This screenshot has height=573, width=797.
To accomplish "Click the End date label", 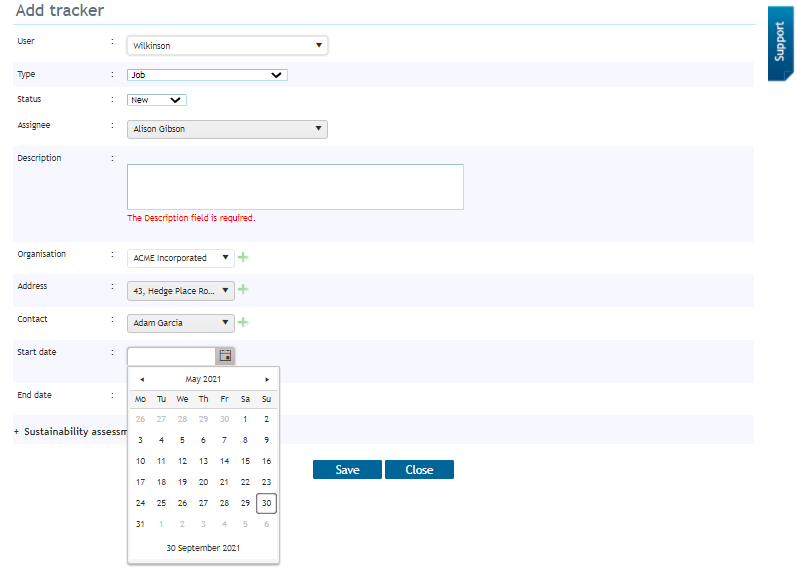I will point(35,395).
